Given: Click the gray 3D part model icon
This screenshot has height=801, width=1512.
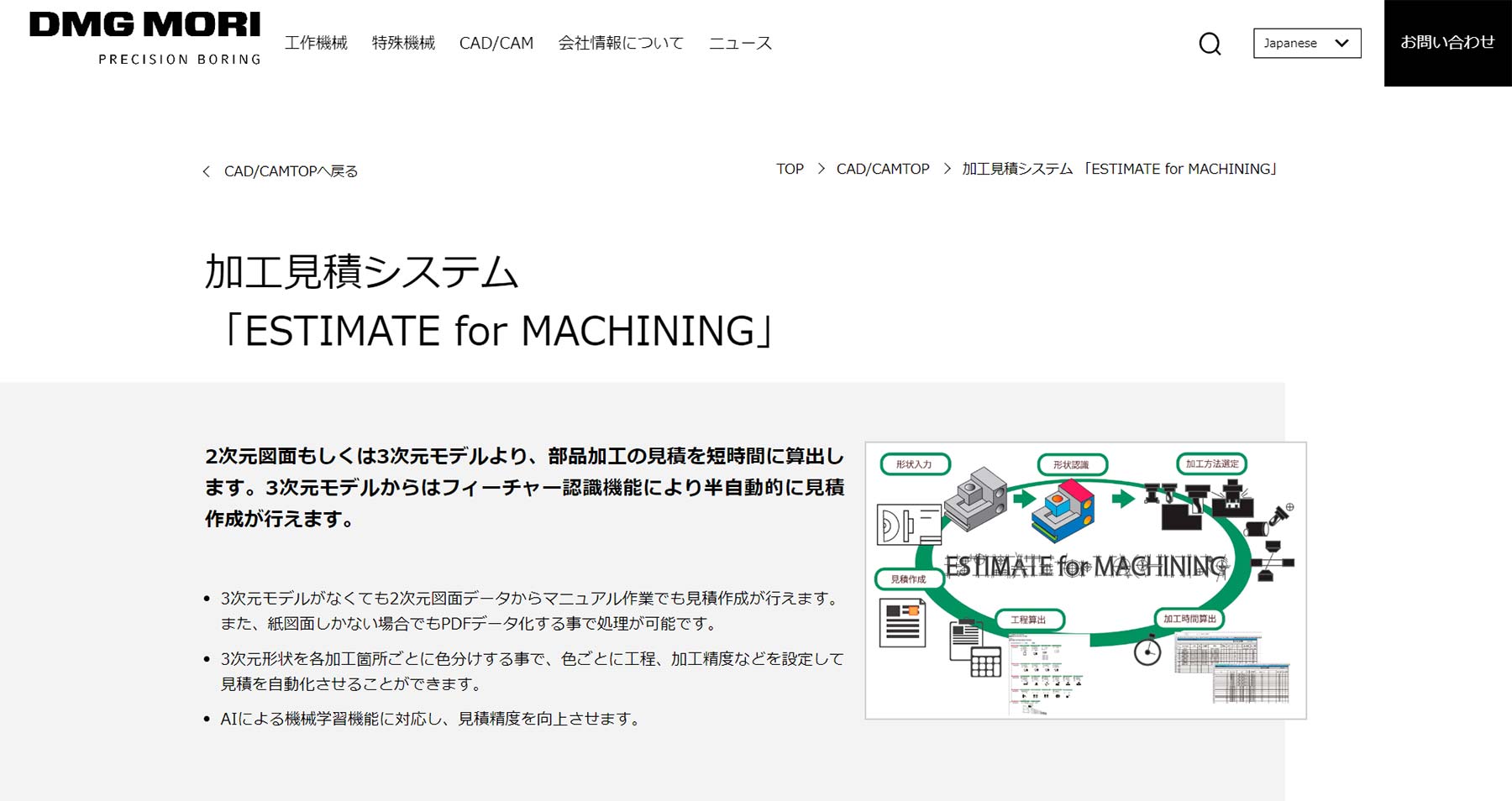Looking at the screenshot, I should pos(975,499).
